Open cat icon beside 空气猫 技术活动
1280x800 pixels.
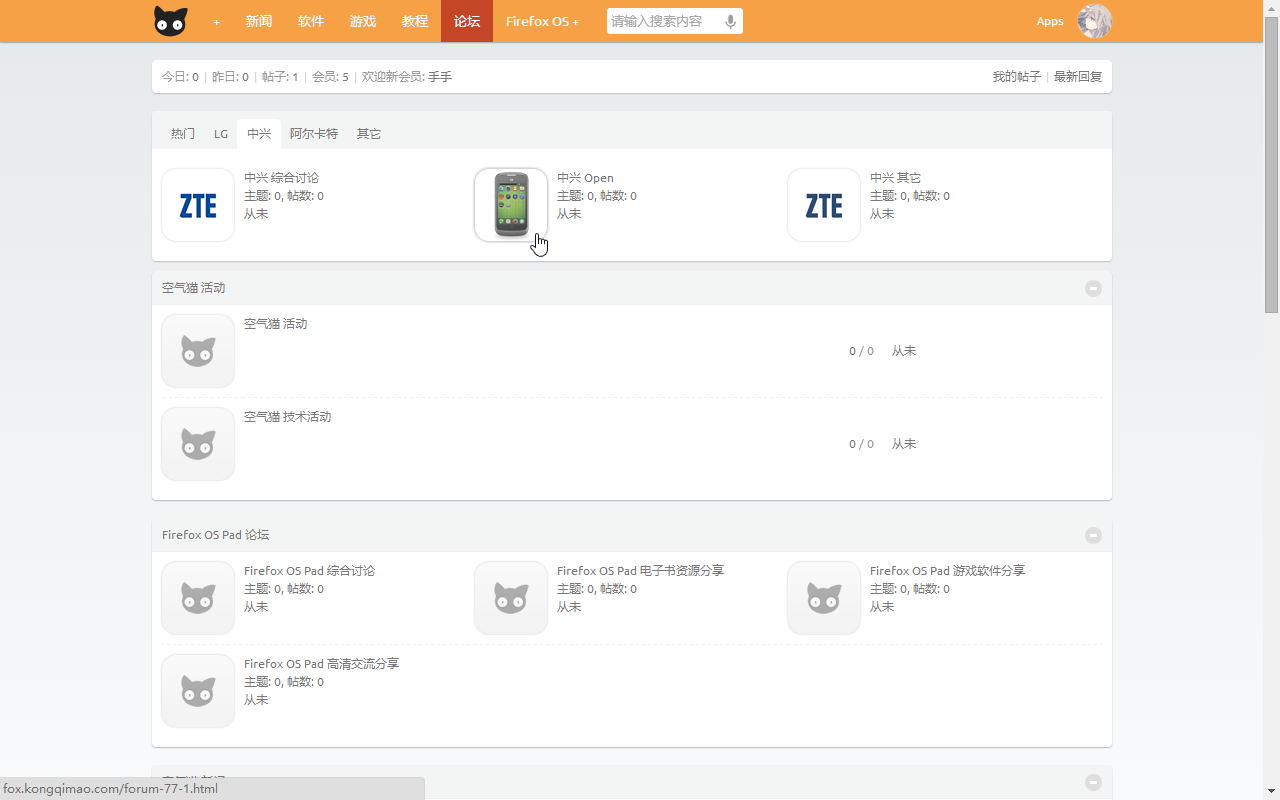(x=198, y=444)
